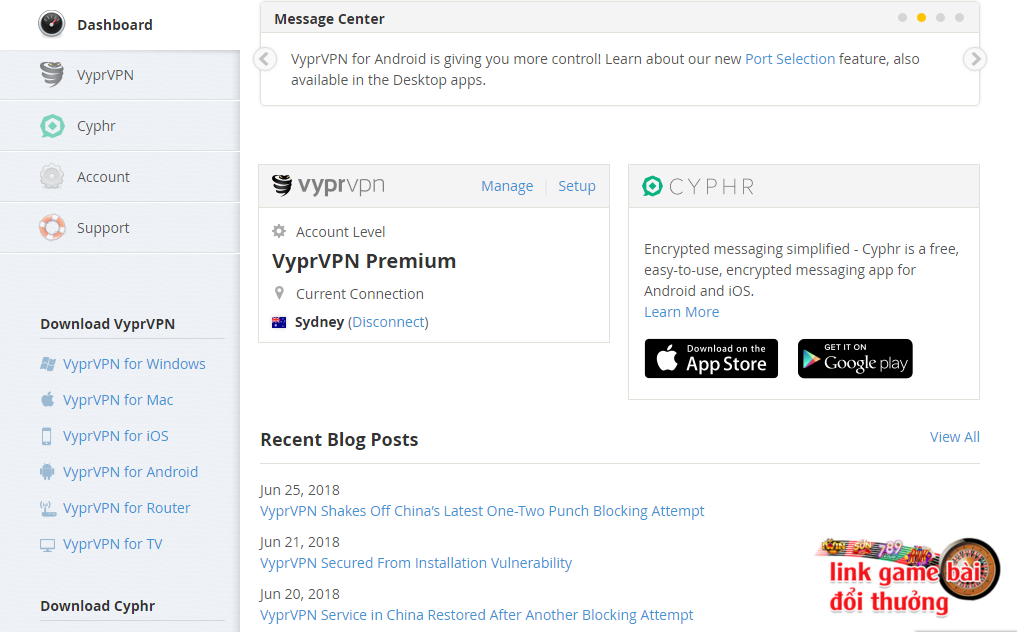Open VyprVPN for Mac download
Image resolution: width=1017 pixels, height=632 pixels.
point(118,400)
